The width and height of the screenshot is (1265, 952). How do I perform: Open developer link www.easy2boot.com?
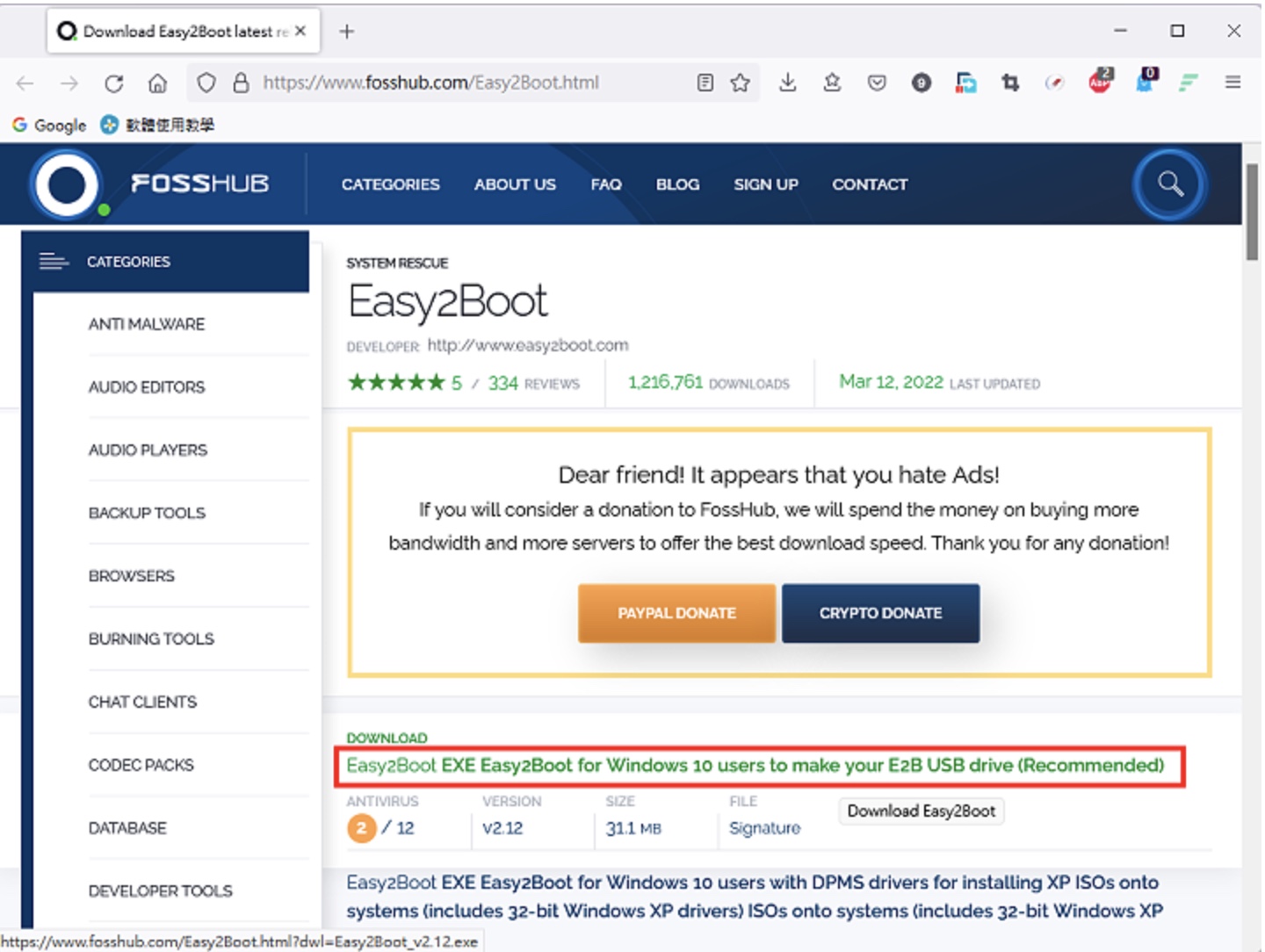[528, 345]
